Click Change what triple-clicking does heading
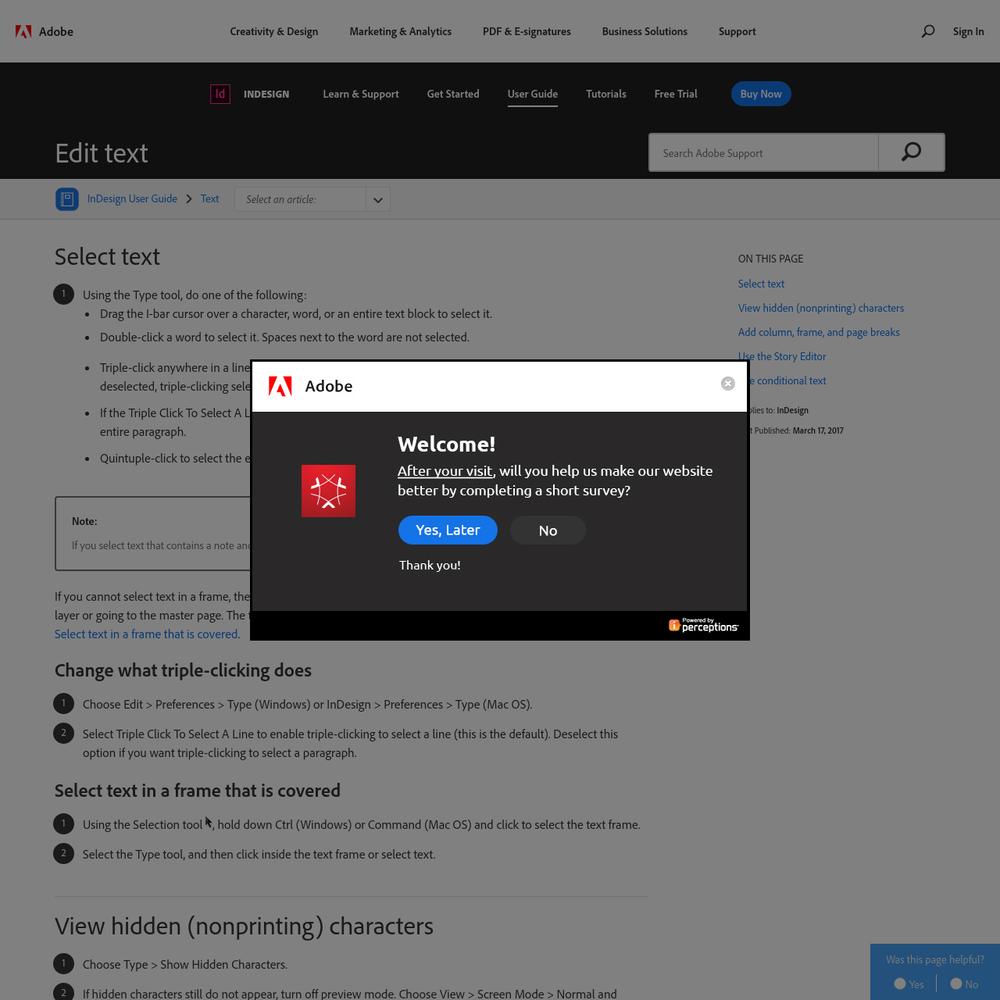This screenshot has height=1000, width=1000. [183, 670]
